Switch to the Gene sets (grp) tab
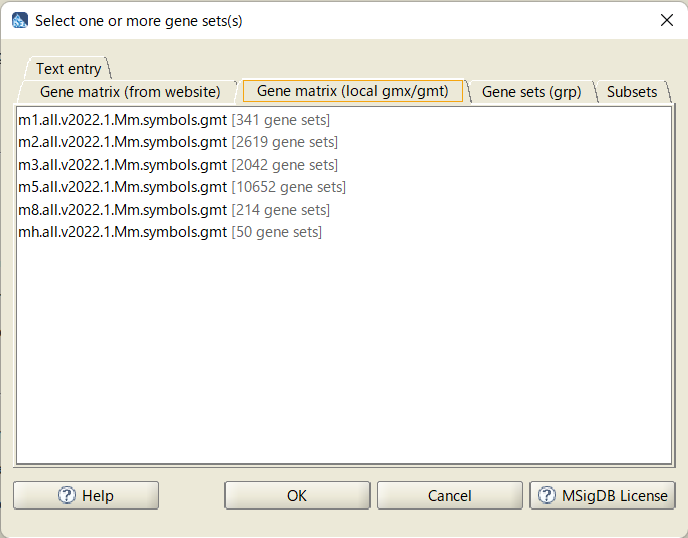The height and width of the screenshot is (538, 688). [x=531, y=92]
